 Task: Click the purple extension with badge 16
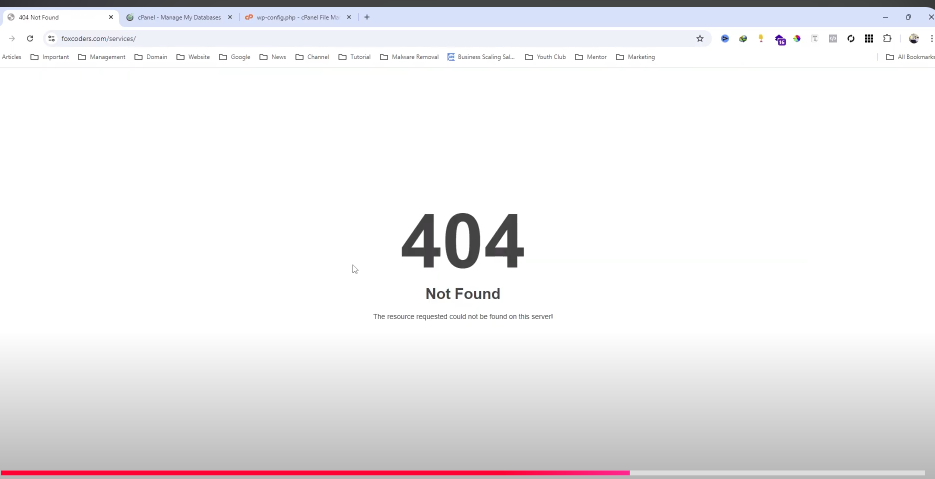click(x=780, y=39)
